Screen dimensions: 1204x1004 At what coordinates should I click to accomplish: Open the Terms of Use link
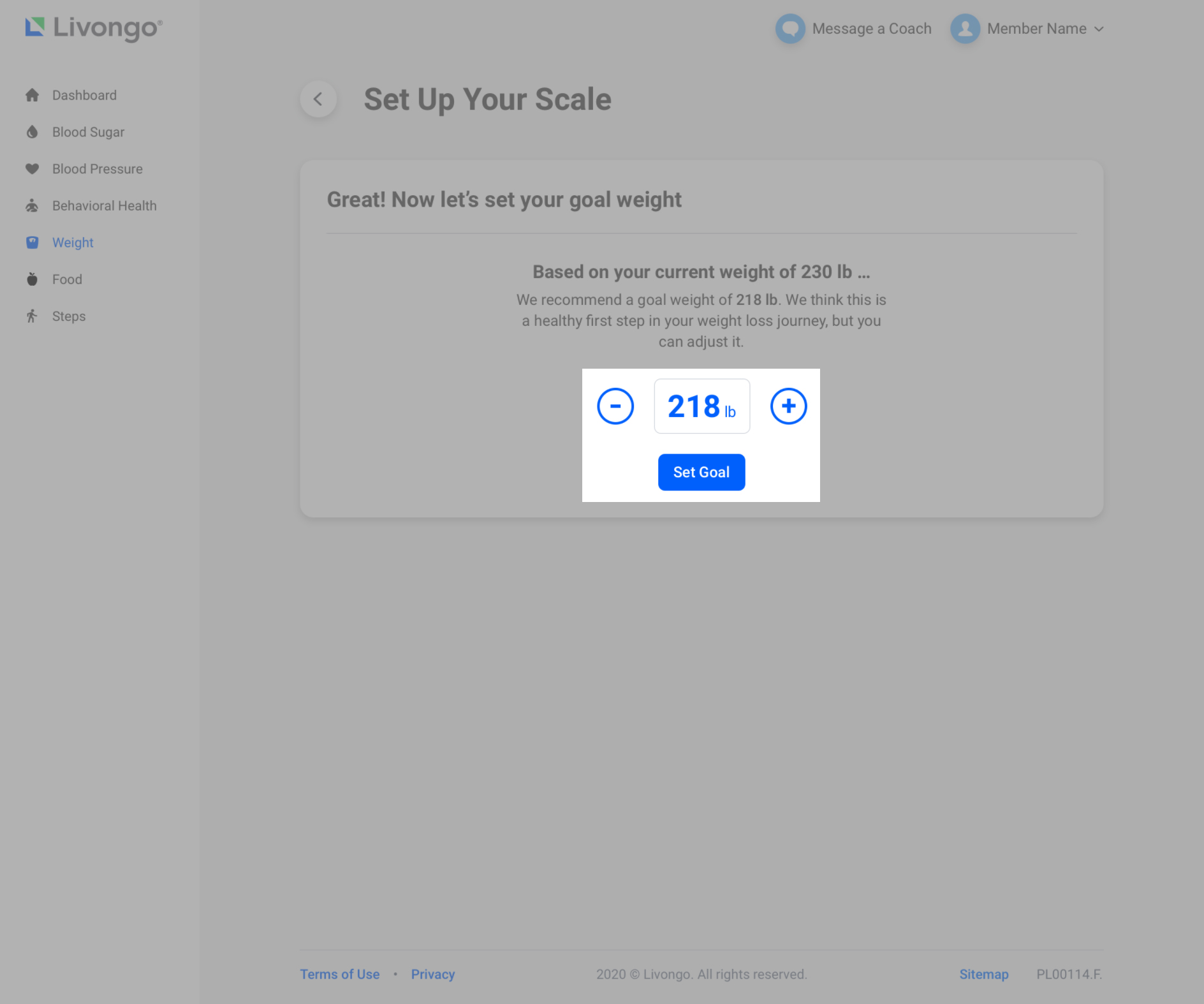[339, 974]
